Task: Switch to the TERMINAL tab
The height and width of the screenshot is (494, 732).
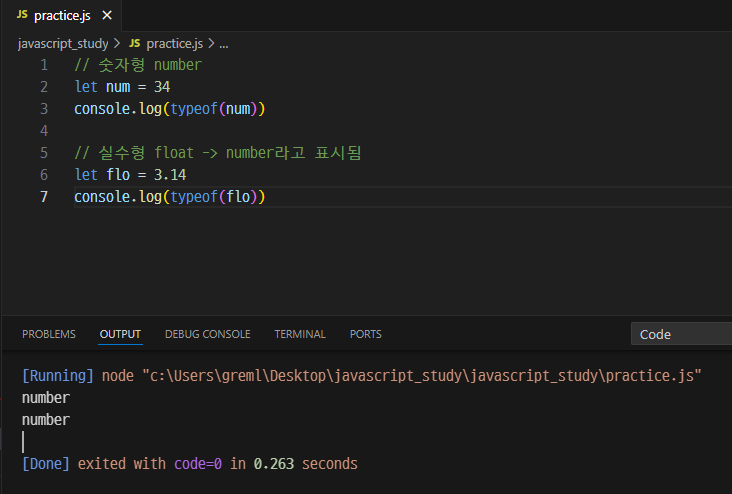Action: (300, 334)
